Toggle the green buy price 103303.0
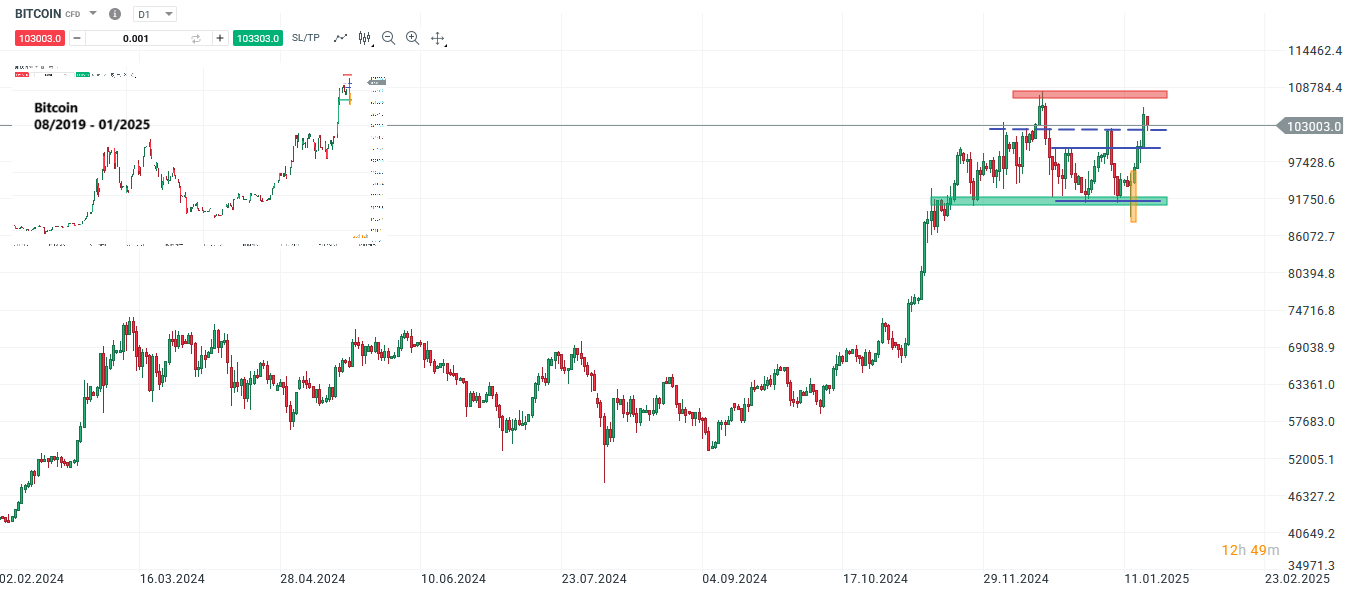Screen dimensions: 1346x592 click(x=257, y=37)
